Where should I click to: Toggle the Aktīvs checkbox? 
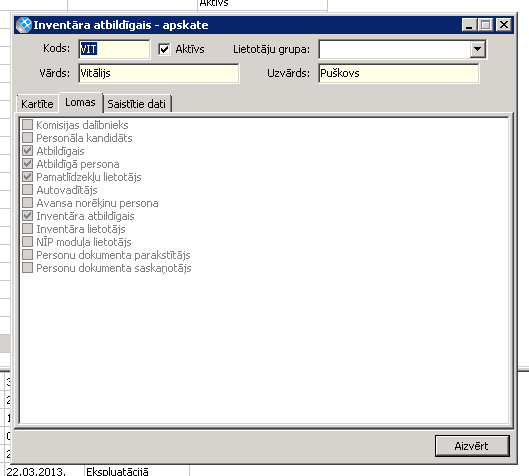click(164, 49)
